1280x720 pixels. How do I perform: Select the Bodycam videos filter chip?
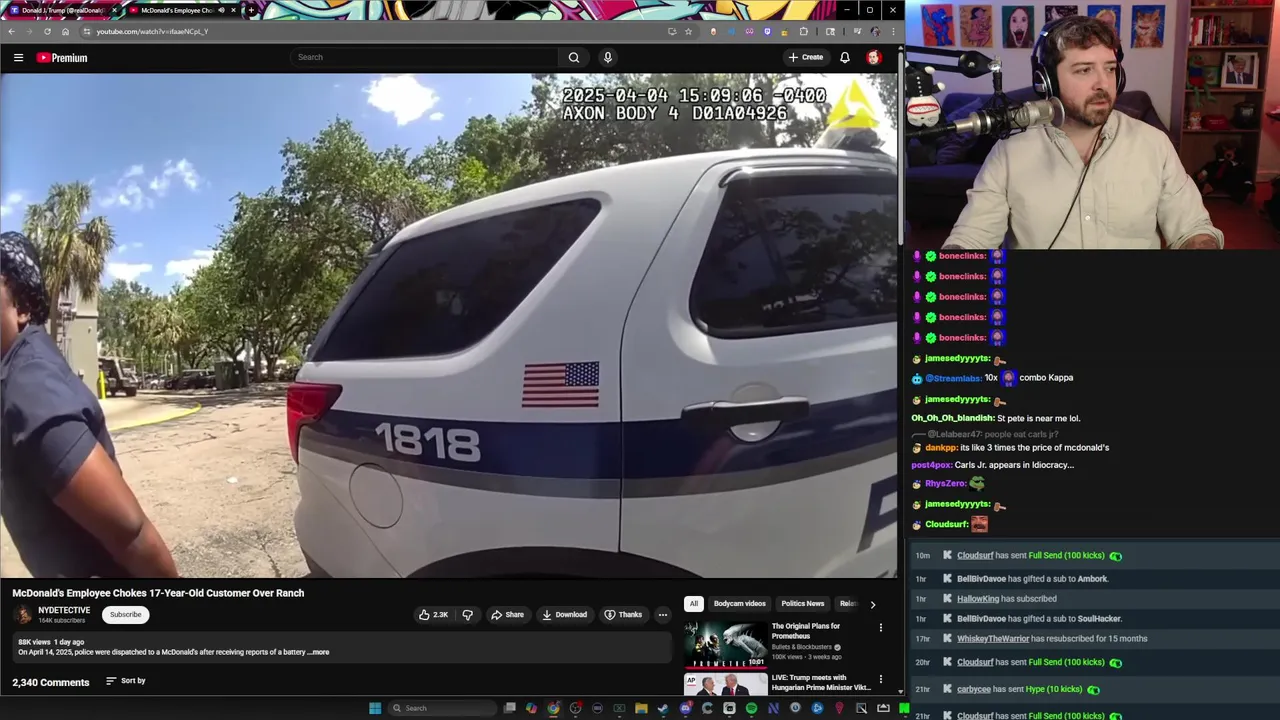point(739,603)
